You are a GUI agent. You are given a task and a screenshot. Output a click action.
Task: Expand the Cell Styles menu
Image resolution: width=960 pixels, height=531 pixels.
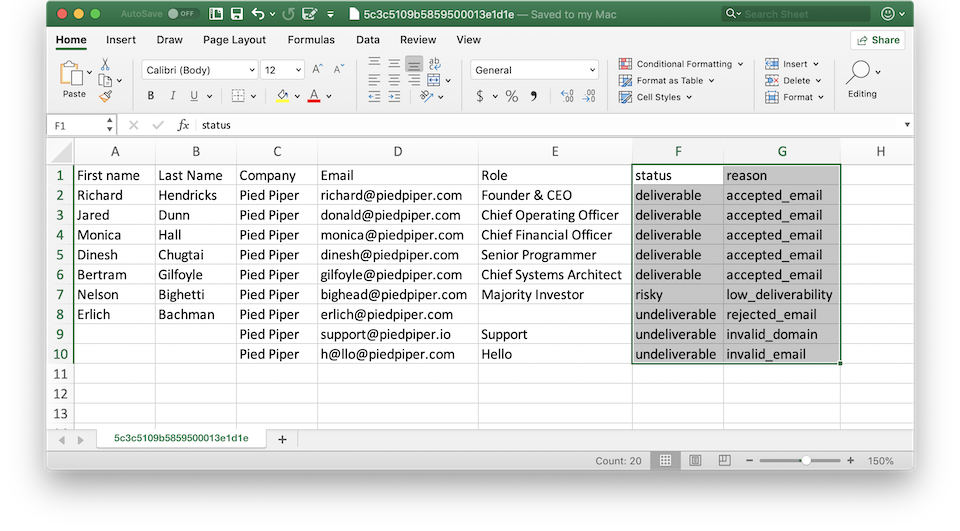[x=656, y=97]
